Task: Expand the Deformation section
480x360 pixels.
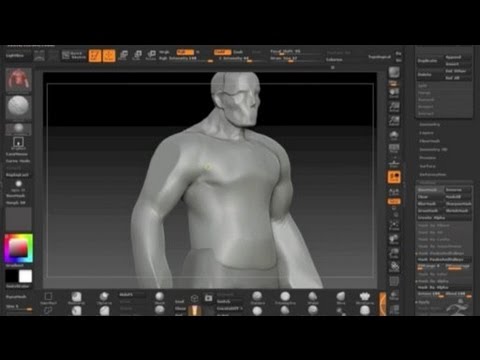Action: point(433,174)
